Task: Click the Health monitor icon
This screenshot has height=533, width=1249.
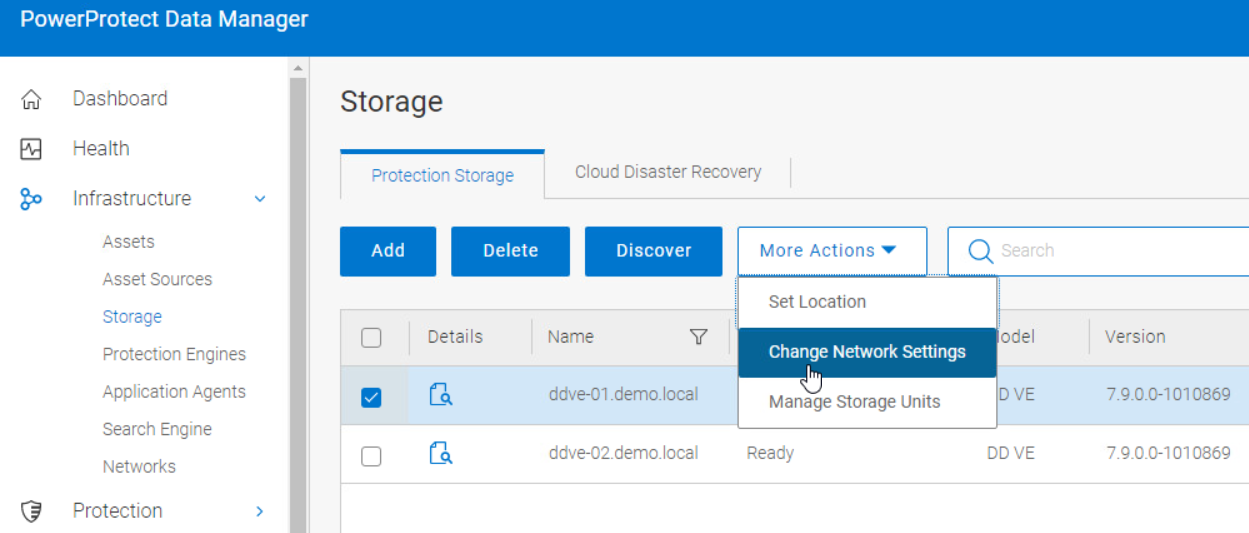Action: pos(31,149)
